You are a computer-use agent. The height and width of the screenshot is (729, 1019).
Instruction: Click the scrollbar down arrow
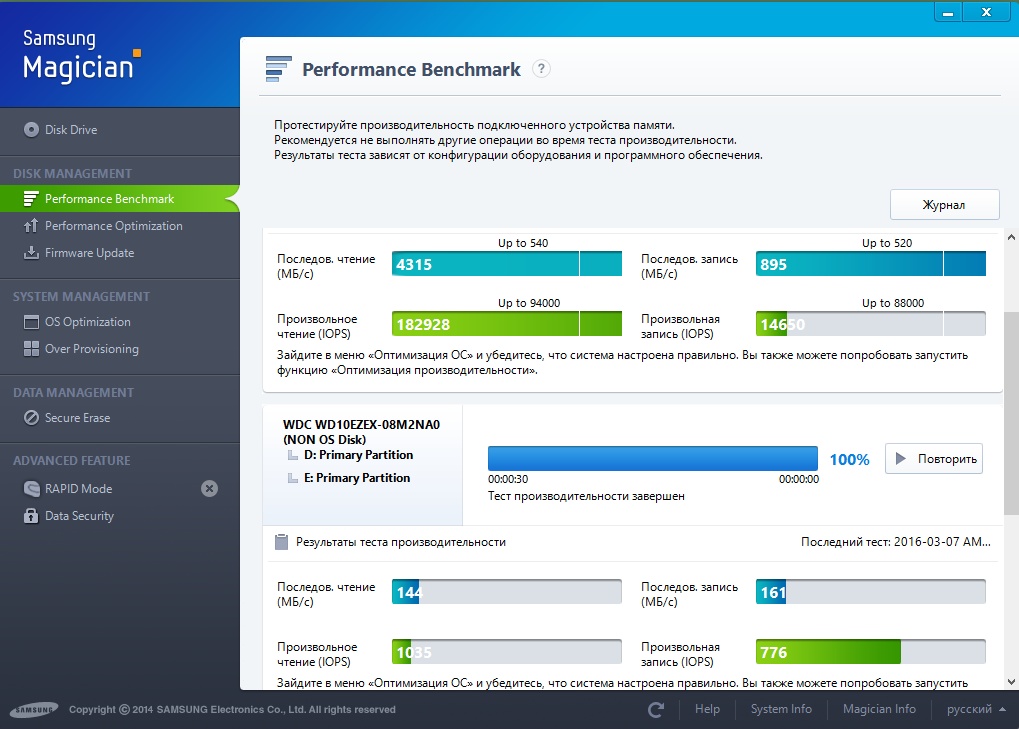tap(1011, 682)
